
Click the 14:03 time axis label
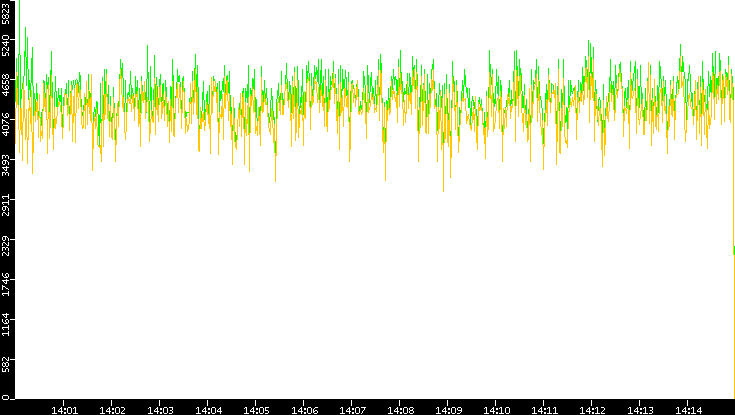click(x=160, y=410)
